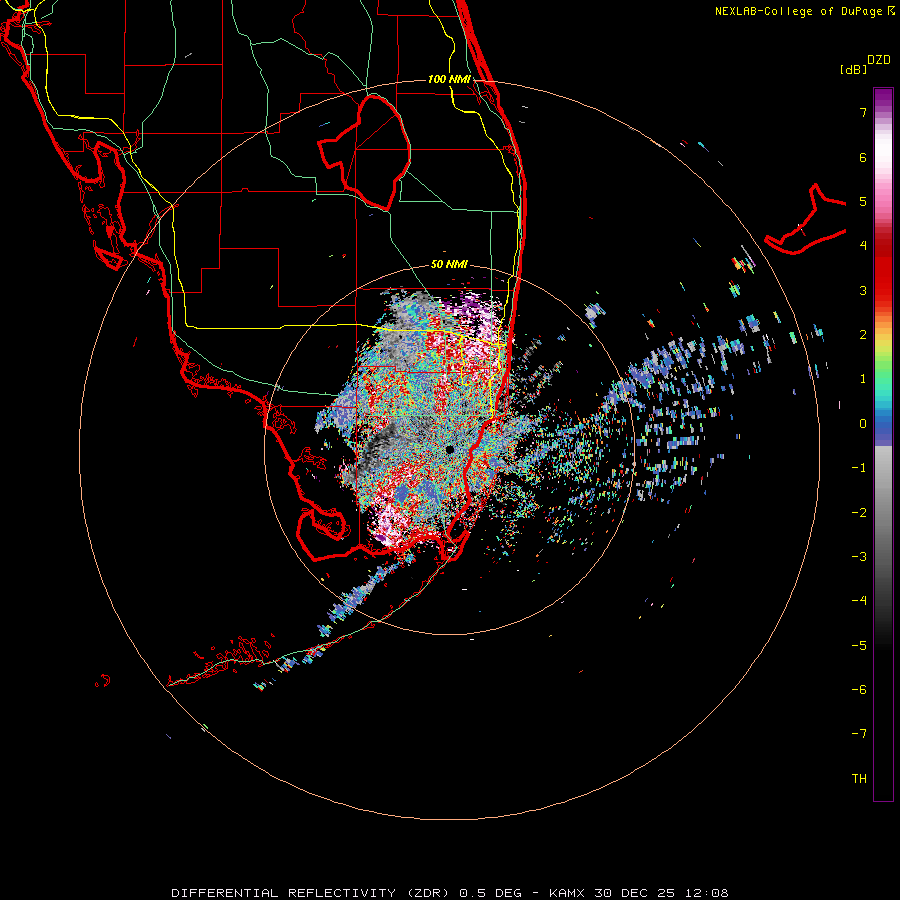Click the "6" value on color scale
This screenshot has width=900, height=900.
(x=863, y=157)
